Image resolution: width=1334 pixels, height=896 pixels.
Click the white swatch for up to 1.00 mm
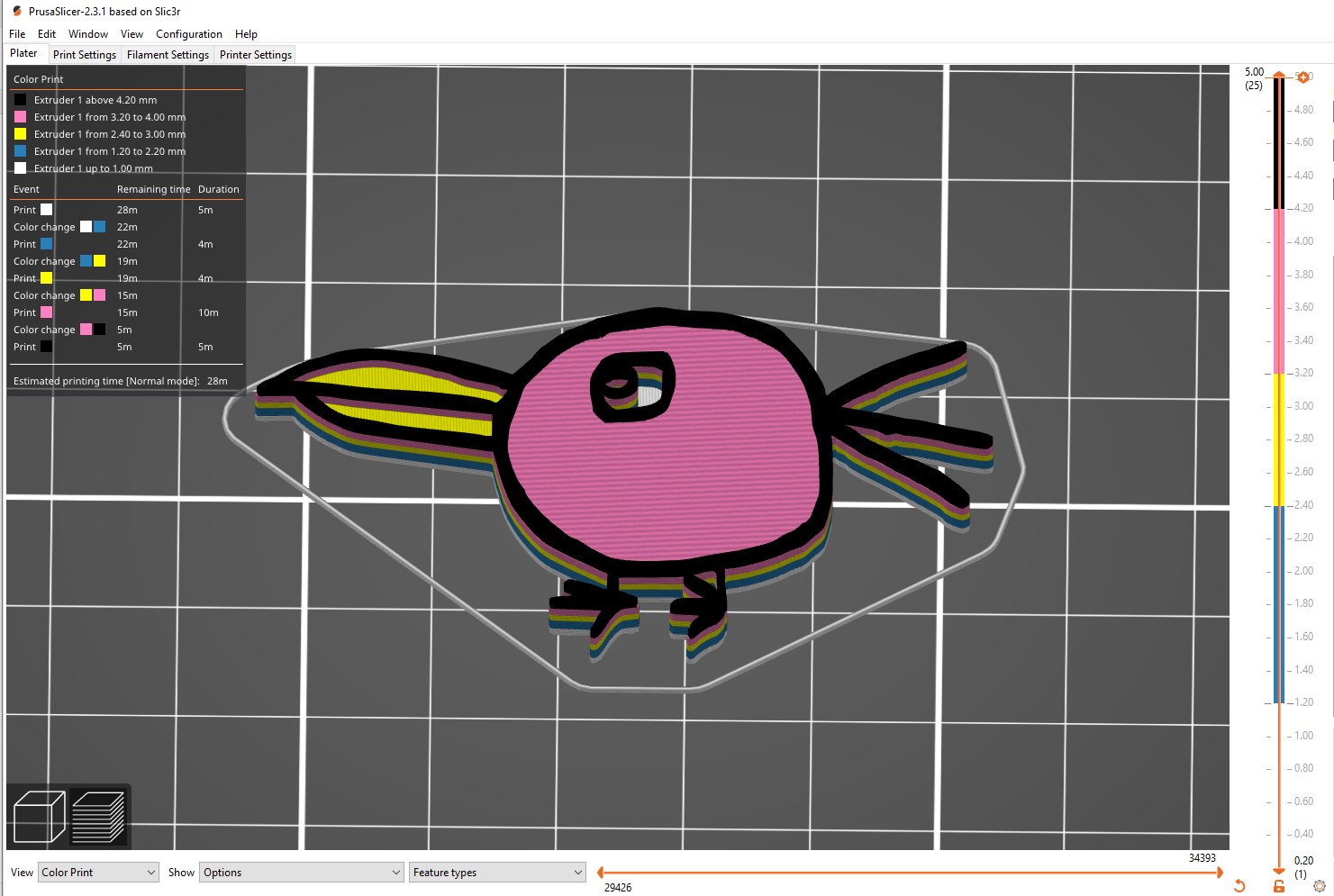click(20, 168)
